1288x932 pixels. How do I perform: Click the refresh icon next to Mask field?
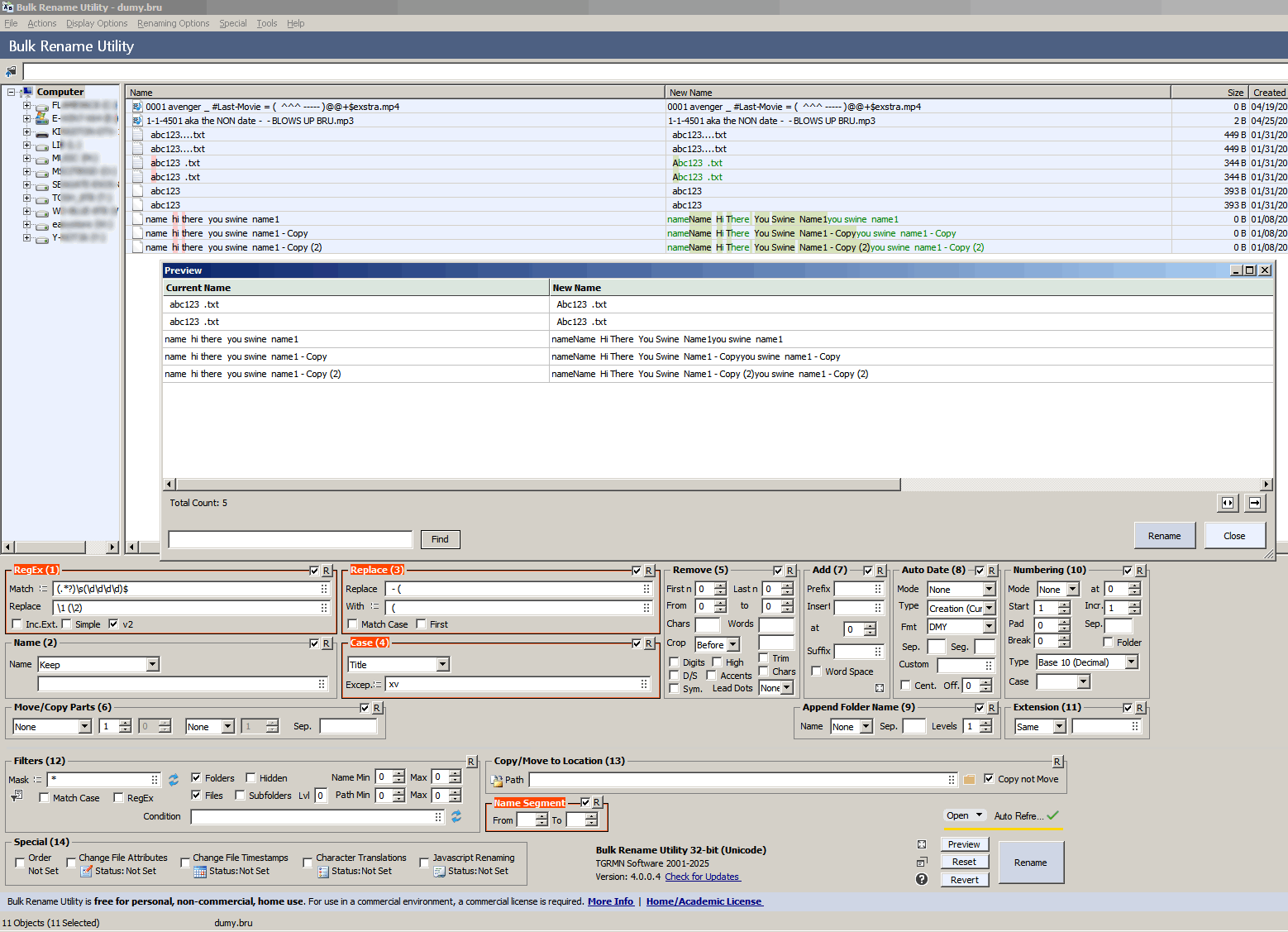click(x=174, y=780)
